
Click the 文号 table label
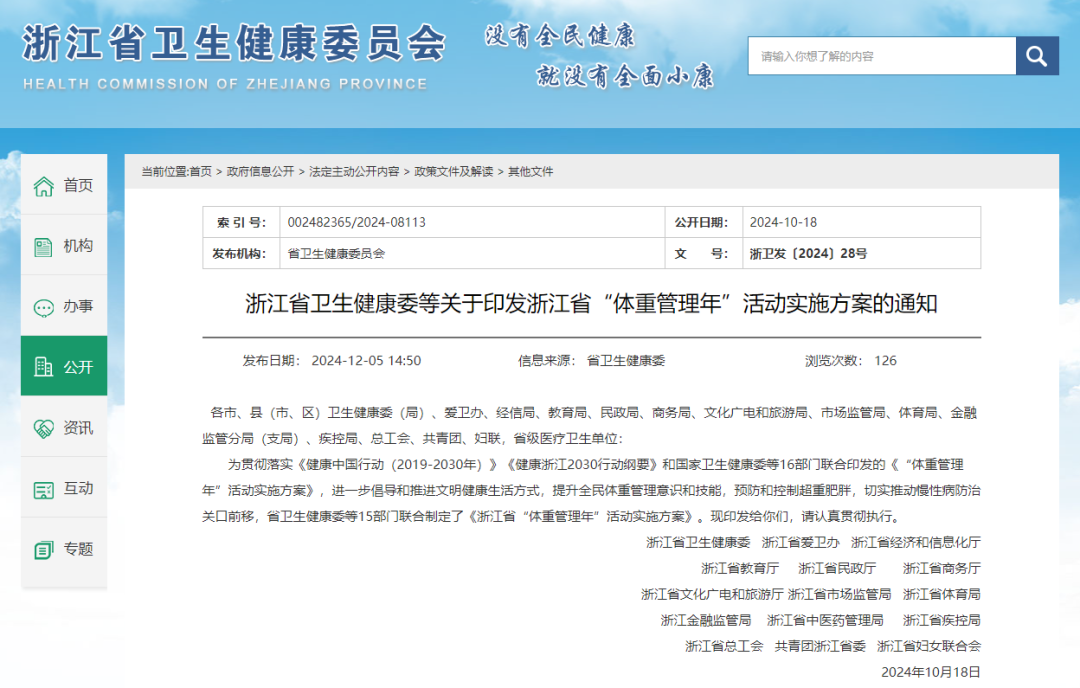tap(701, 253)
